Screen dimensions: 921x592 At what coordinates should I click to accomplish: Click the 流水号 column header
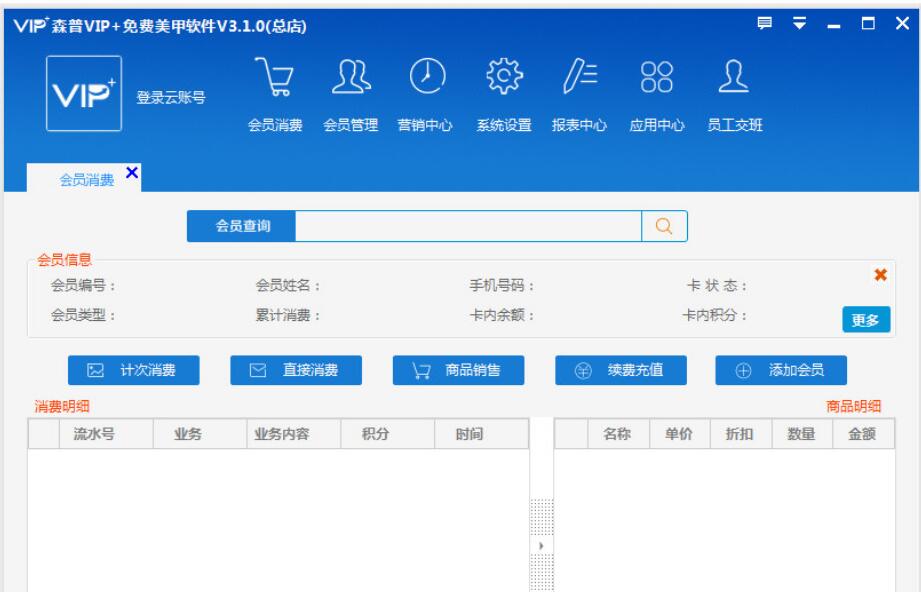click(106, 434)
